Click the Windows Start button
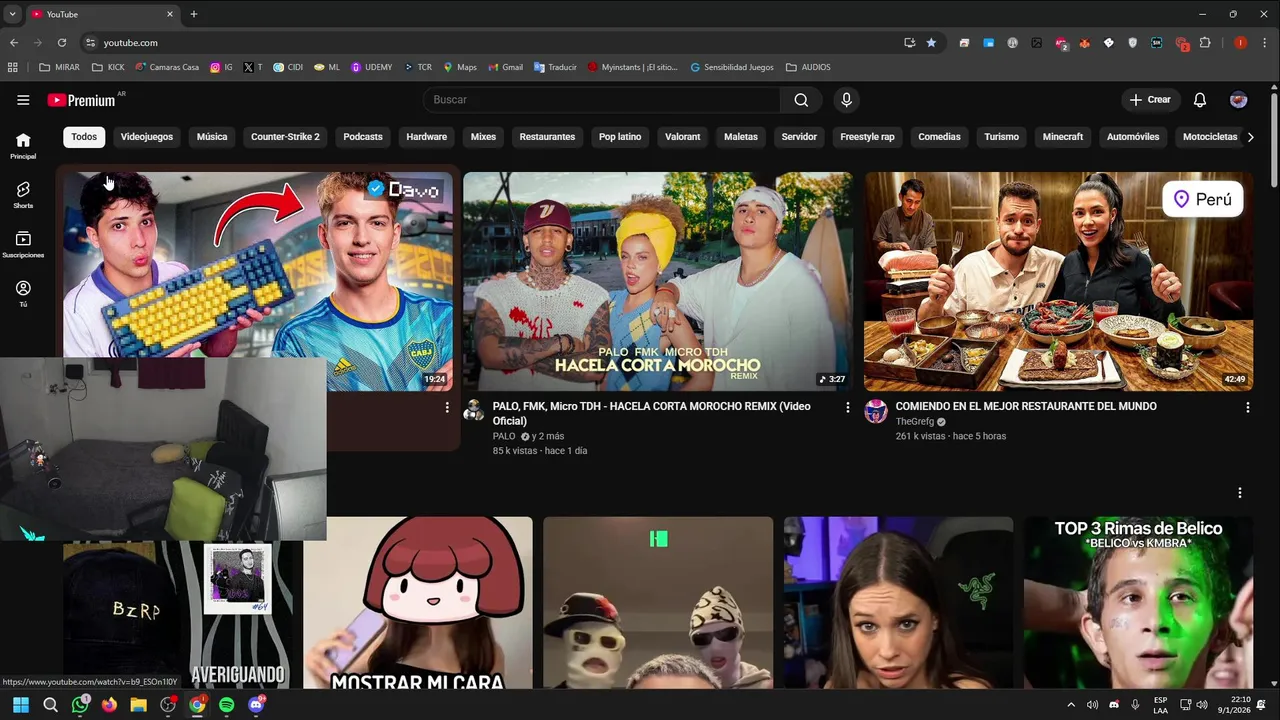This screenshot has height=720, width=1280. click(x=21, y=705)
